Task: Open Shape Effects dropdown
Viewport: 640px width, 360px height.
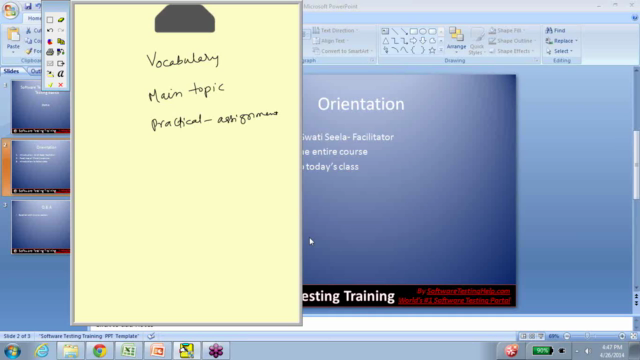Action: pos(511,51)
